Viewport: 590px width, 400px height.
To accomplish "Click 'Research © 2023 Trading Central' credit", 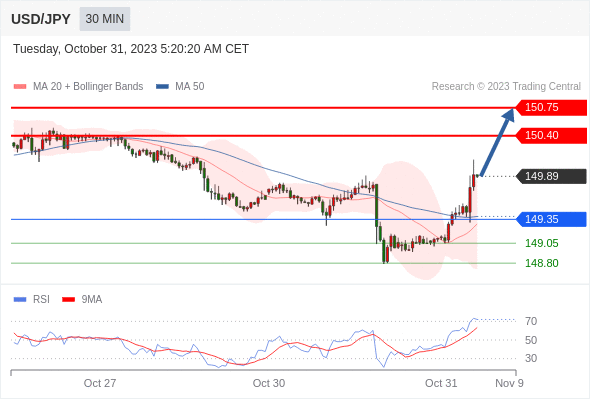I will pos(506,87).
